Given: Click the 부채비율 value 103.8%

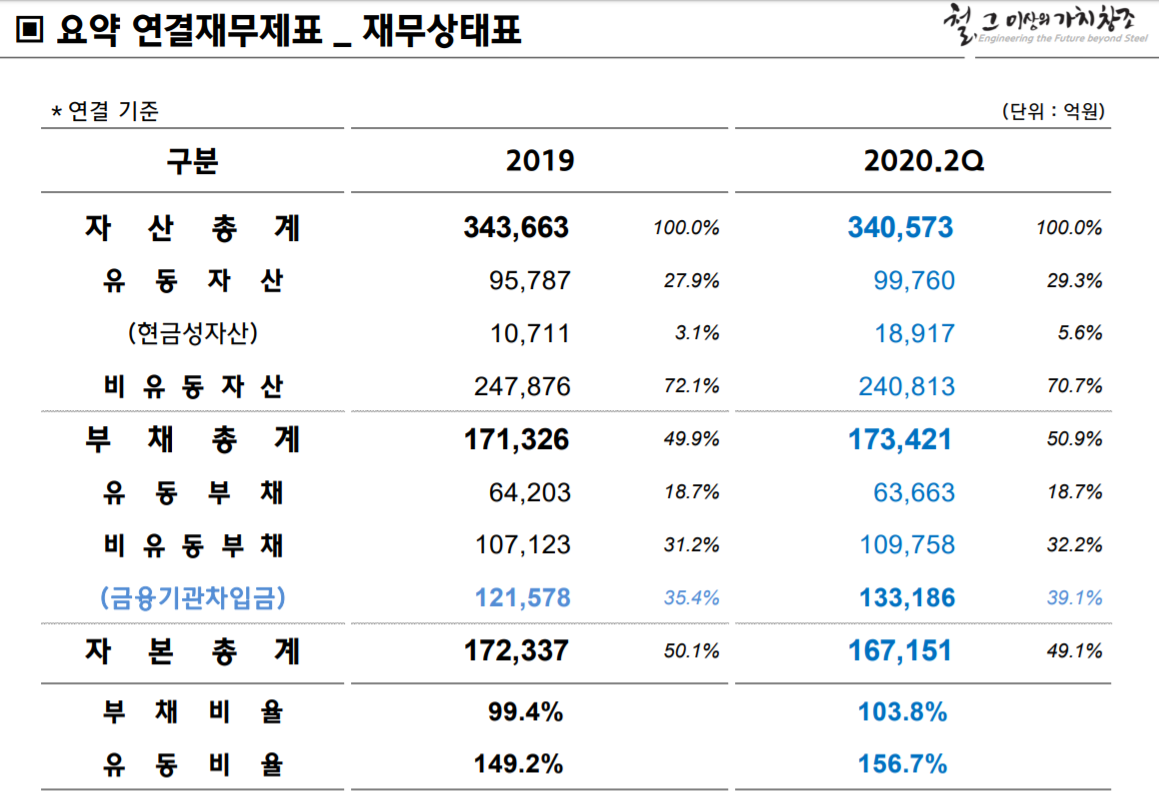Looking at the screenshot, I should 902,713.
